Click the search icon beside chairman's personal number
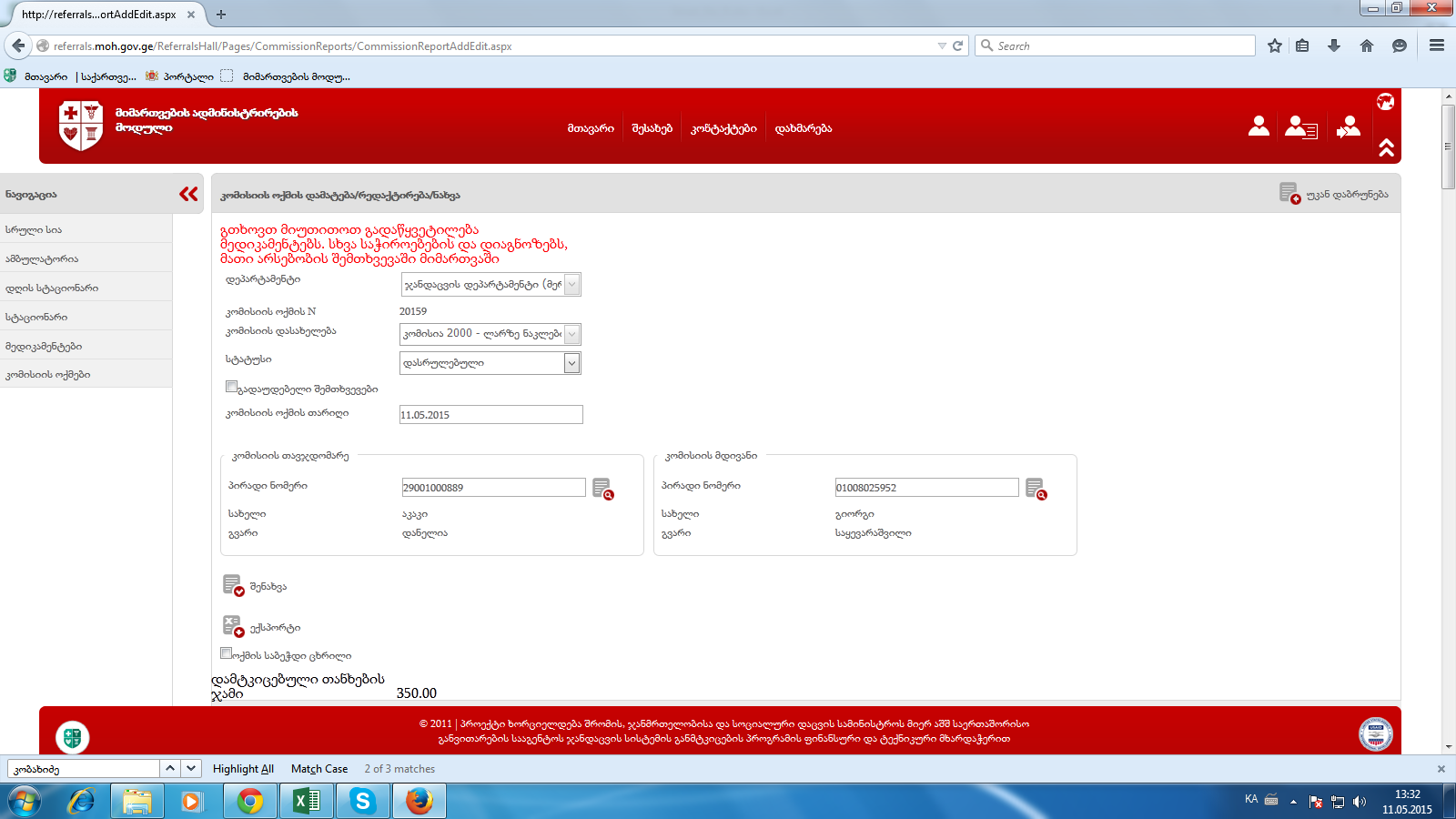This screenshot has height=819, width=1456. 602,489
